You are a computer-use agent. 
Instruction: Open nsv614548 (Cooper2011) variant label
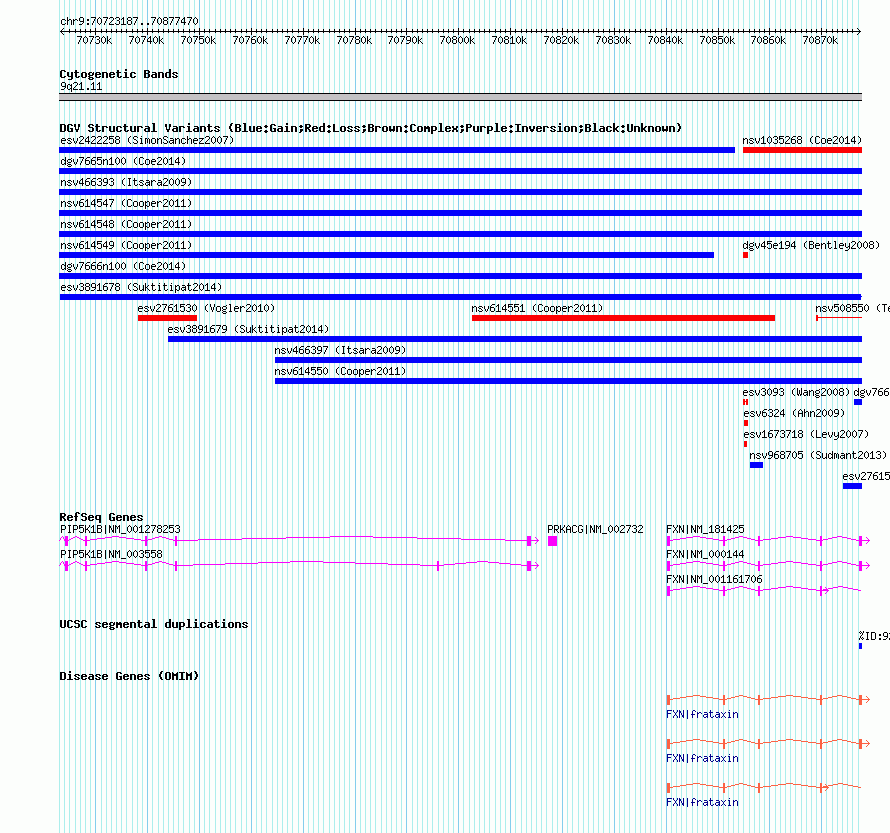(x=126, y=224)
